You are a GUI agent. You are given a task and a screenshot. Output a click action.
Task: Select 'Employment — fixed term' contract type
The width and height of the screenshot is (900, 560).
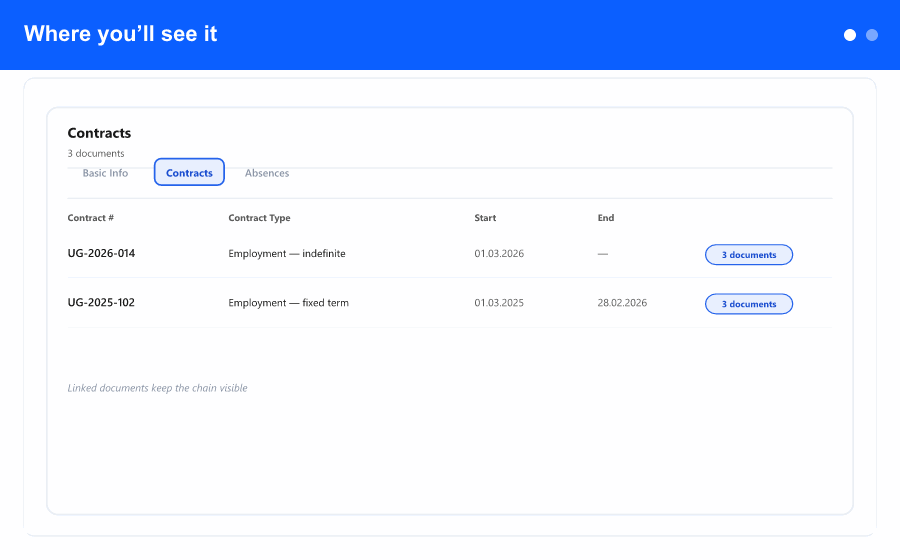tap(288, 303)
